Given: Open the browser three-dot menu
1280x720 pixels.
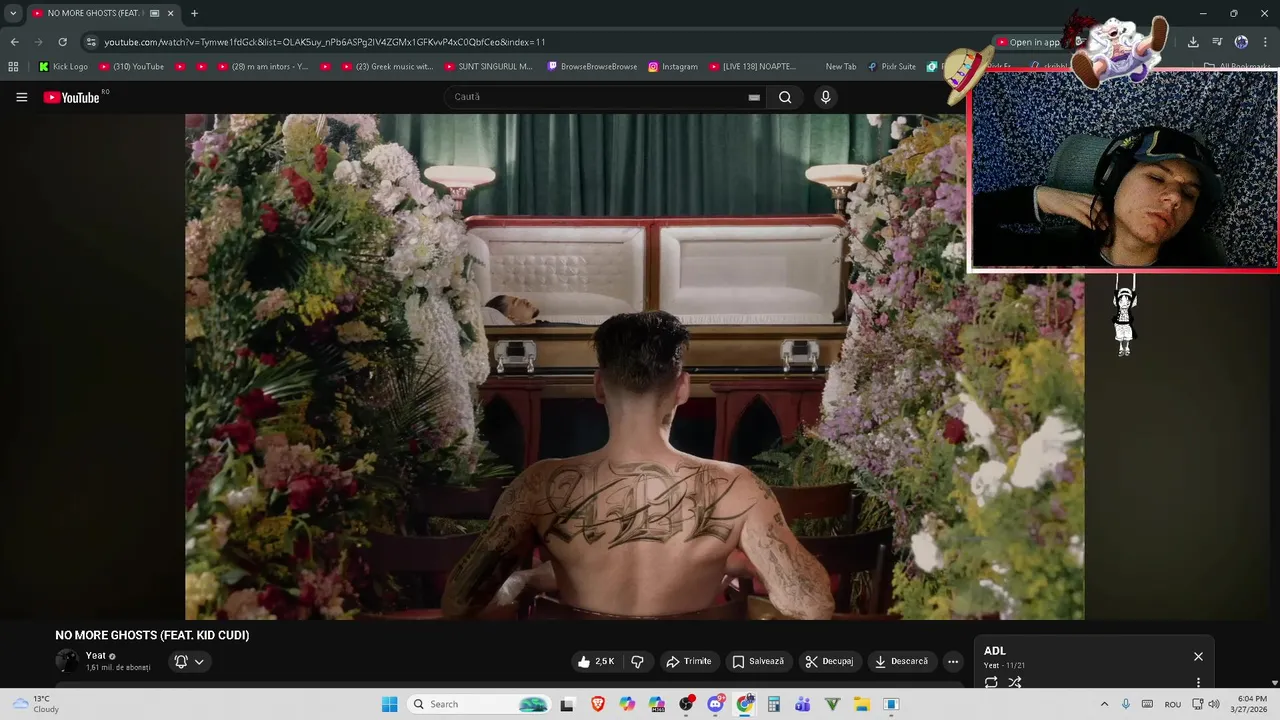Looking at the screenshot, I should coord(1266,42).
